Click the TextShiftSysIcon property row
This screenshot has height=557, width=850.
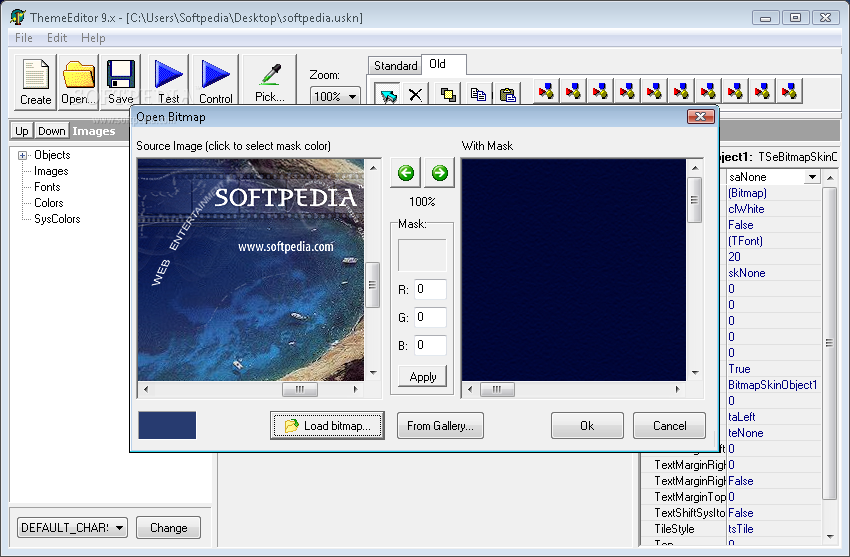(x=731, y=513)
